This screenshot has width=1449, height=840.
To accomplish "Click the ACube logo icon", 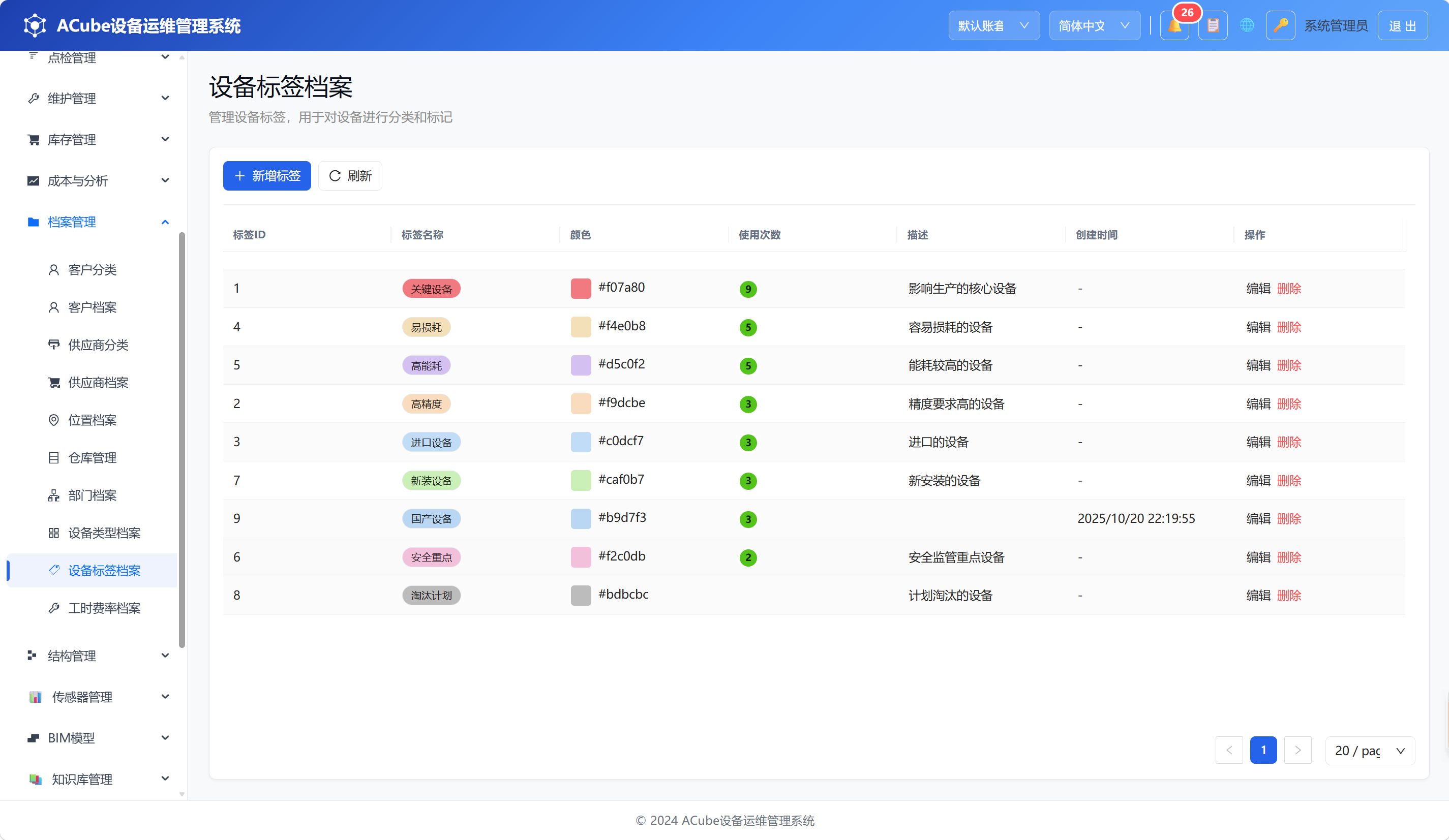I will coord(35,26).
